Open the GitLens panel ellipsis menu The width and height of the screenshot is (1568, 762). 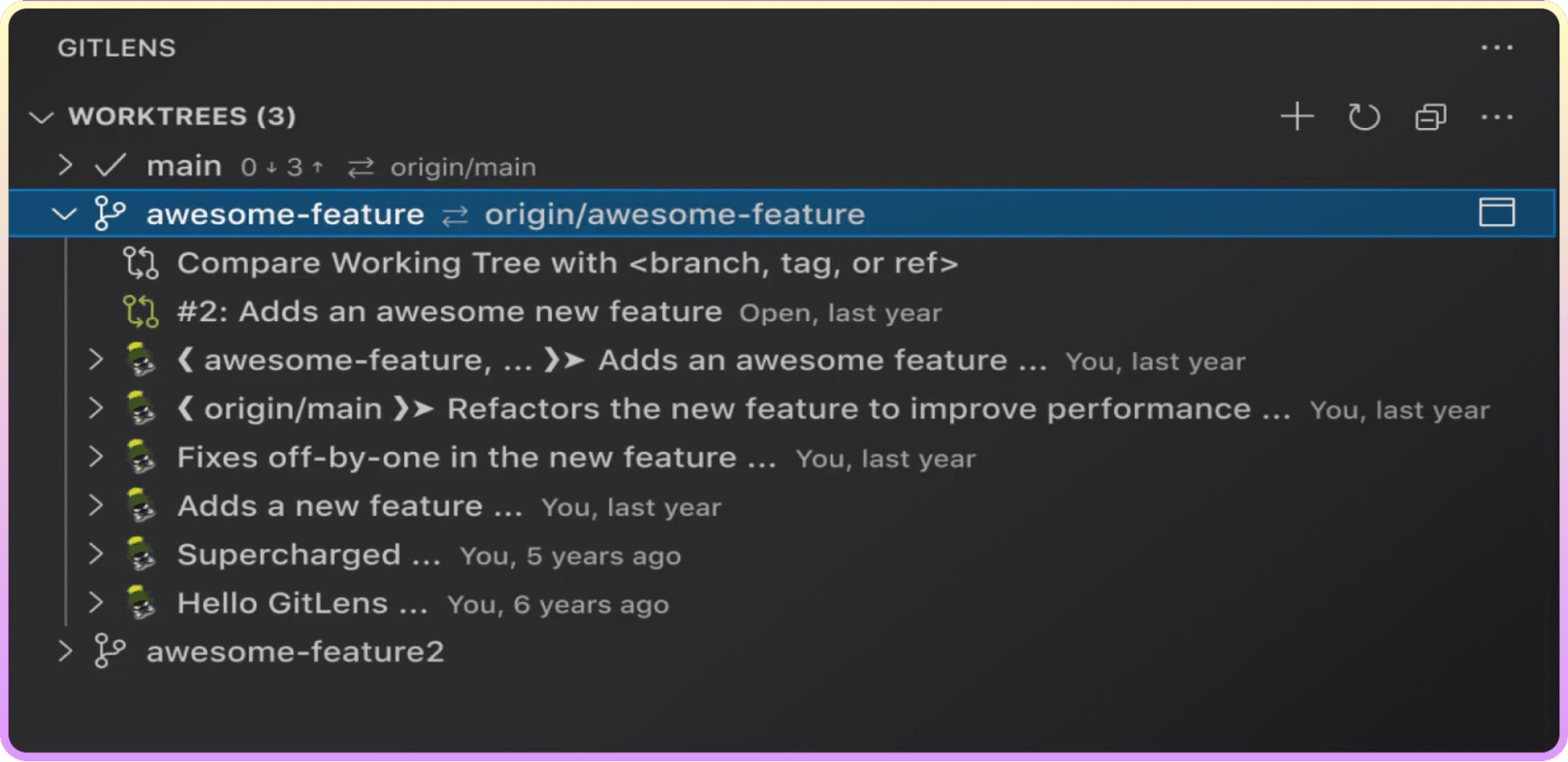[x=1497, y=48]
